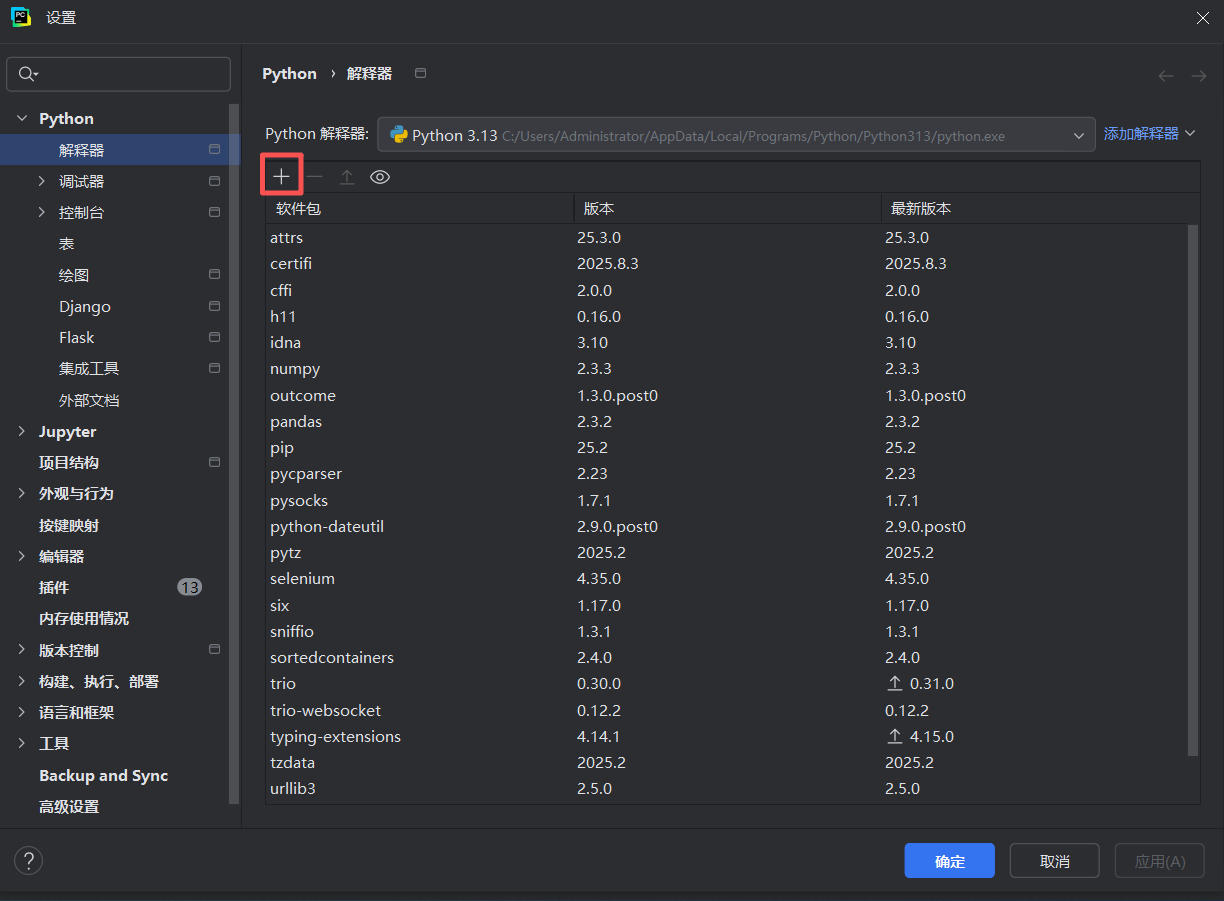Select the urllib3 package row
The height and width of the screenshot is (901, 1224).
point(726,789)
